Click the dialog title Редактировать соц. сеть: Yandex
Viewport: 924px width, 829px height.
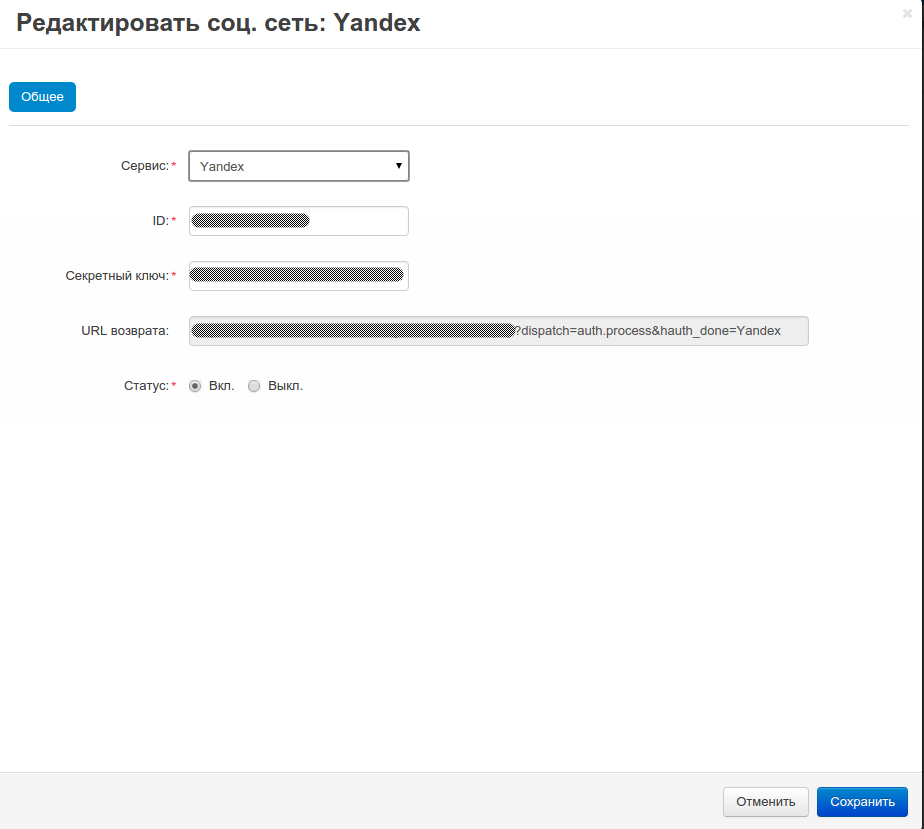[x=218, y=24]
